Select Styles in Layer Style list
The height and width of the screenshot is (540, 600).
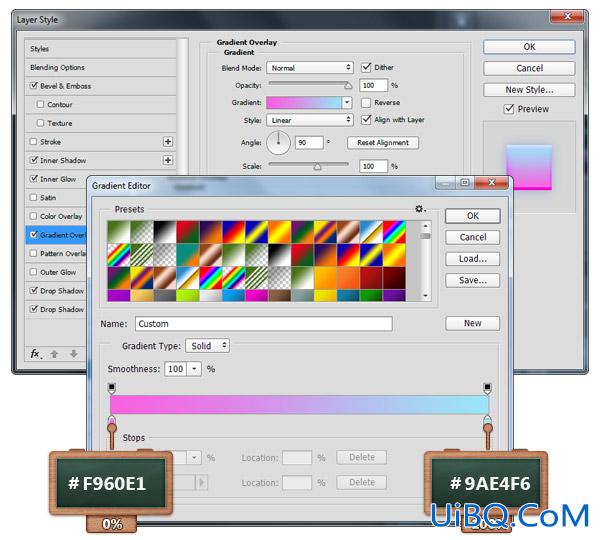click(100, 49)
